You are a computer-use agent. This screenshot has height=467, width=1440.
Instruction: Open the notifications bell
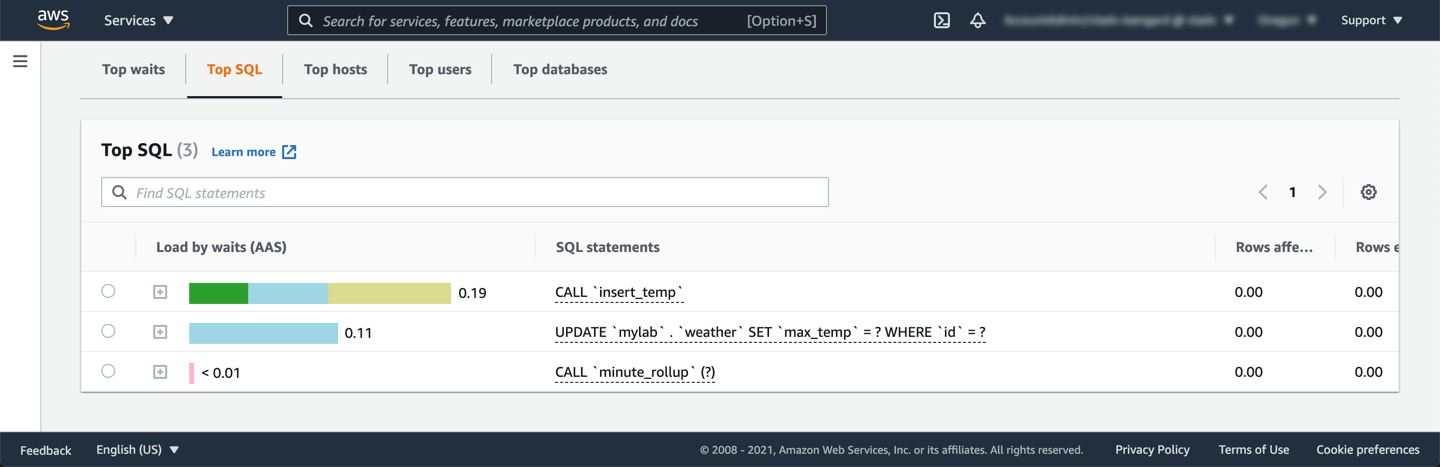point(978,20)
